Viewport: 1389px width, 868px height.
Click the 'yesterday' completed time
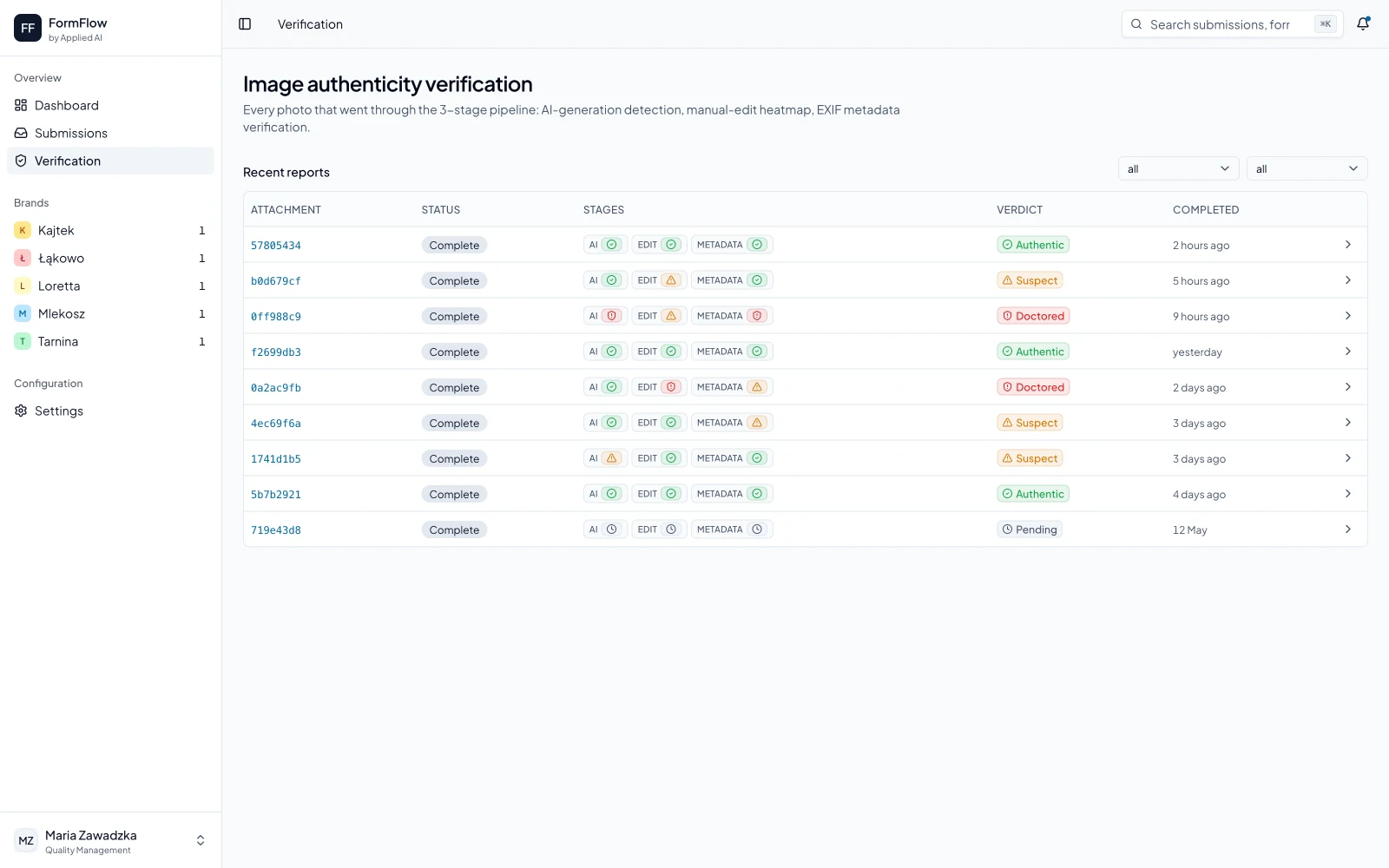click(x=1197, y=352)
